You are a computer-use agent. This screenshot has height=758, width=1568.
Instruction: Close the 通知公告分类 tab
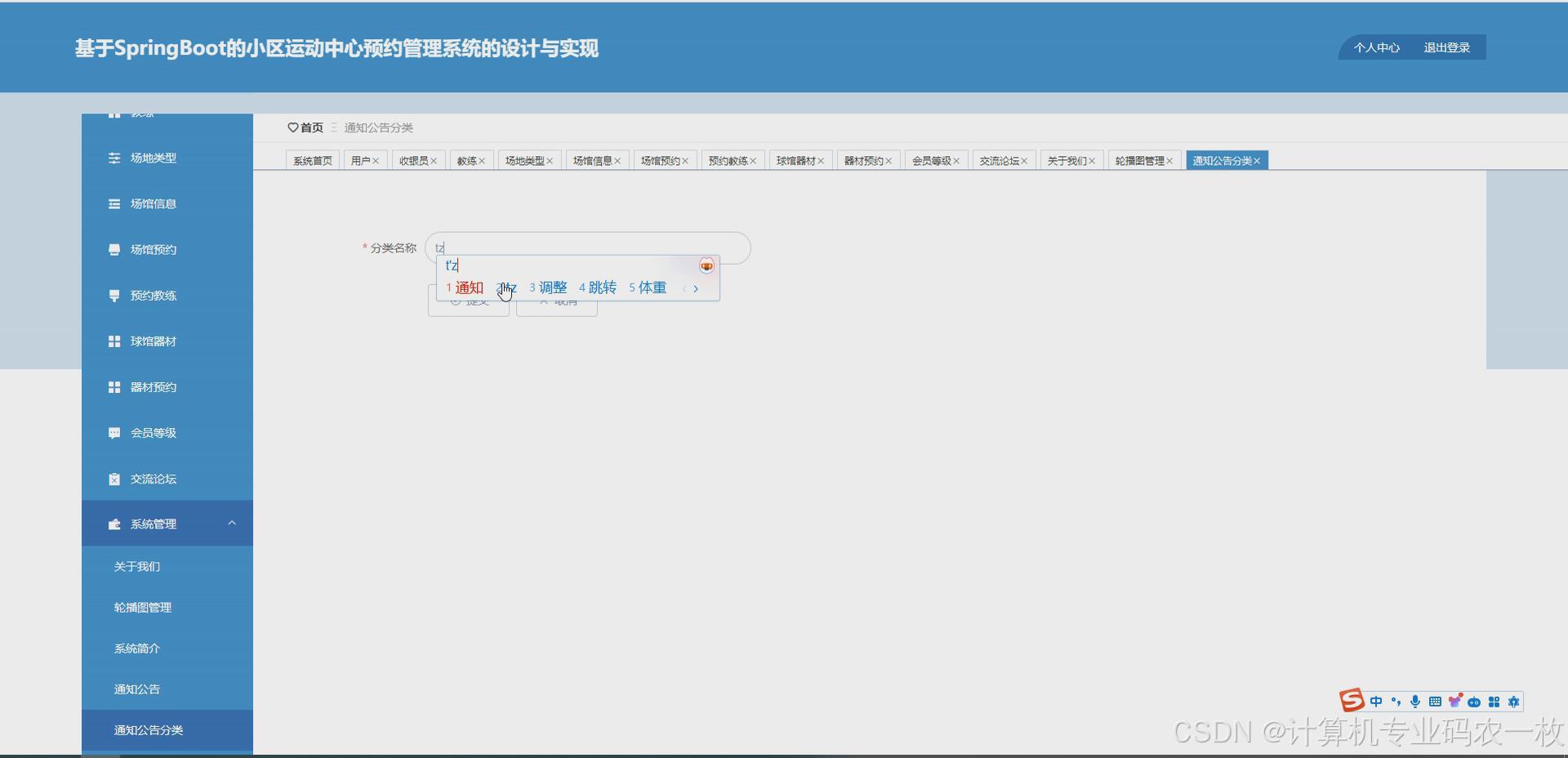[x=1257, y=161]
